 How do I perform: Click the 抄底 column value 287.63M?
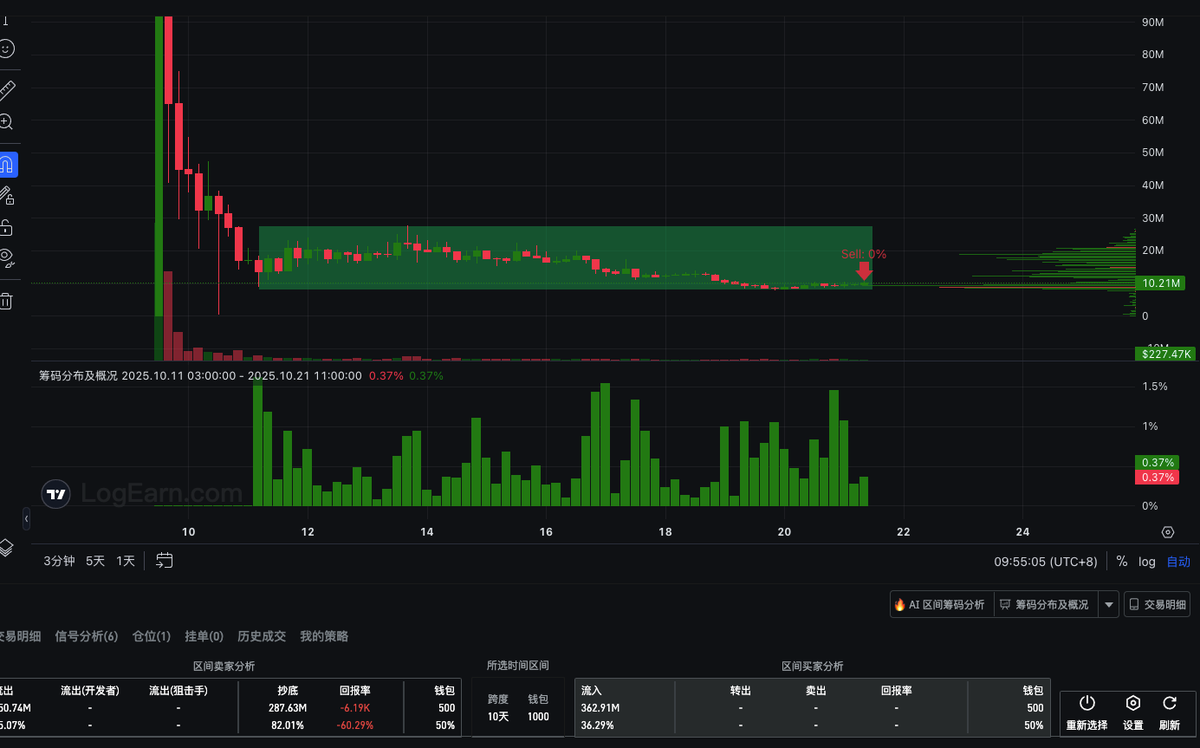[286, 708]
